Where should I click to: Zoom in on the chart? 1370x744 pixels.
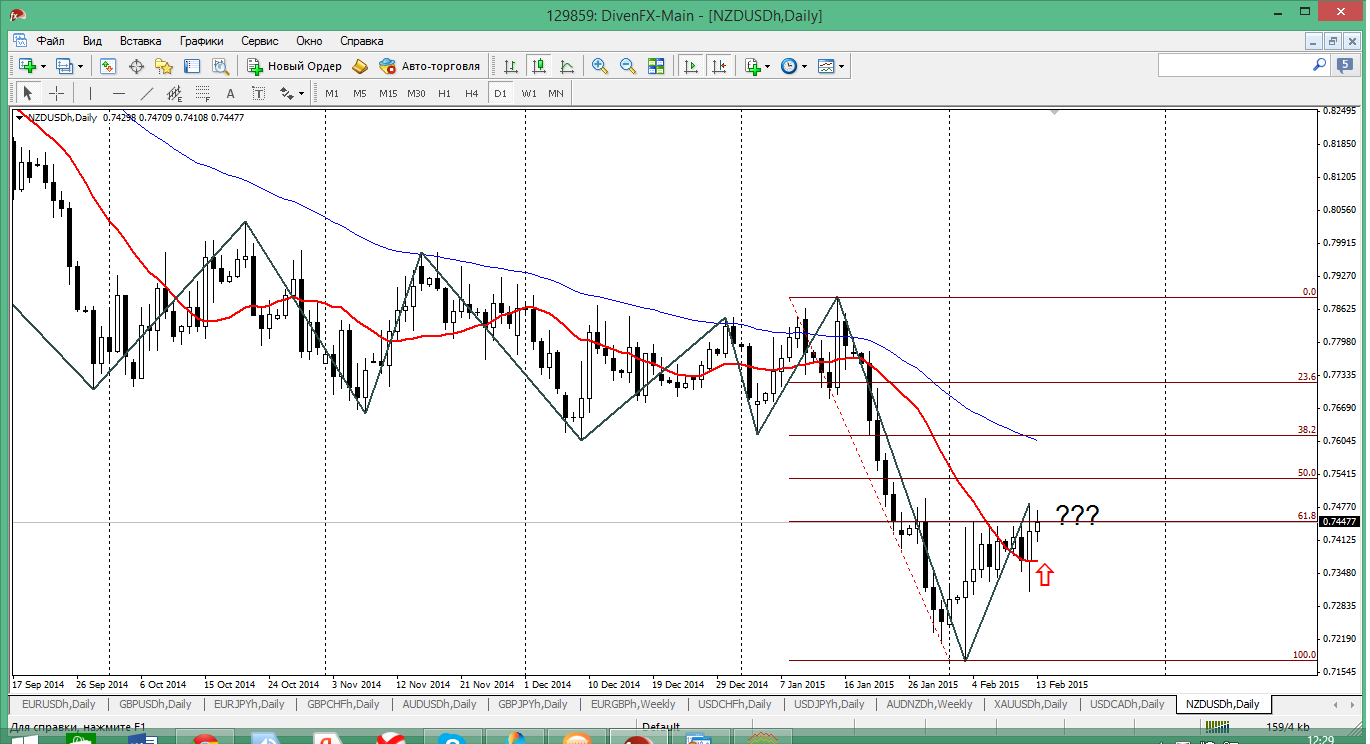(x=600, y=66)
